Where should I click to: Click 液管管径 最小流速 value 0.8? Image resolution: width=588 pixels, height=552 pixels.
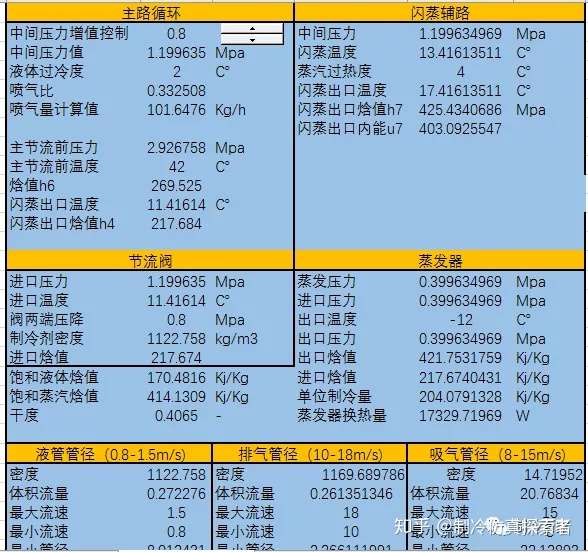pyautogui.click(x=176, y=532)
